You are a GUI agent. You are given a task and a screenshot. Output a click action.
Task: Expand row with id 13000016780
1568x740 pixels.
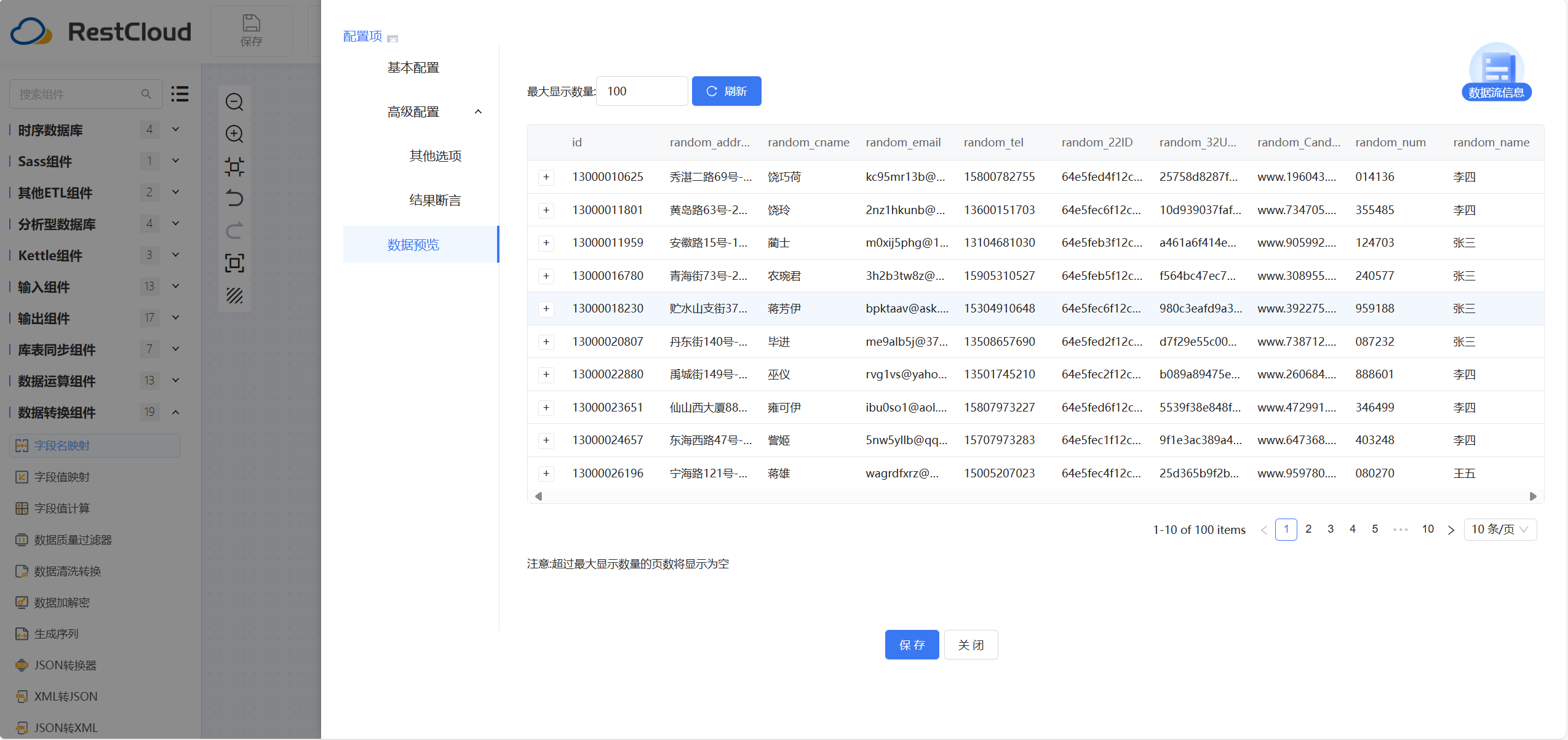(546, 276)
